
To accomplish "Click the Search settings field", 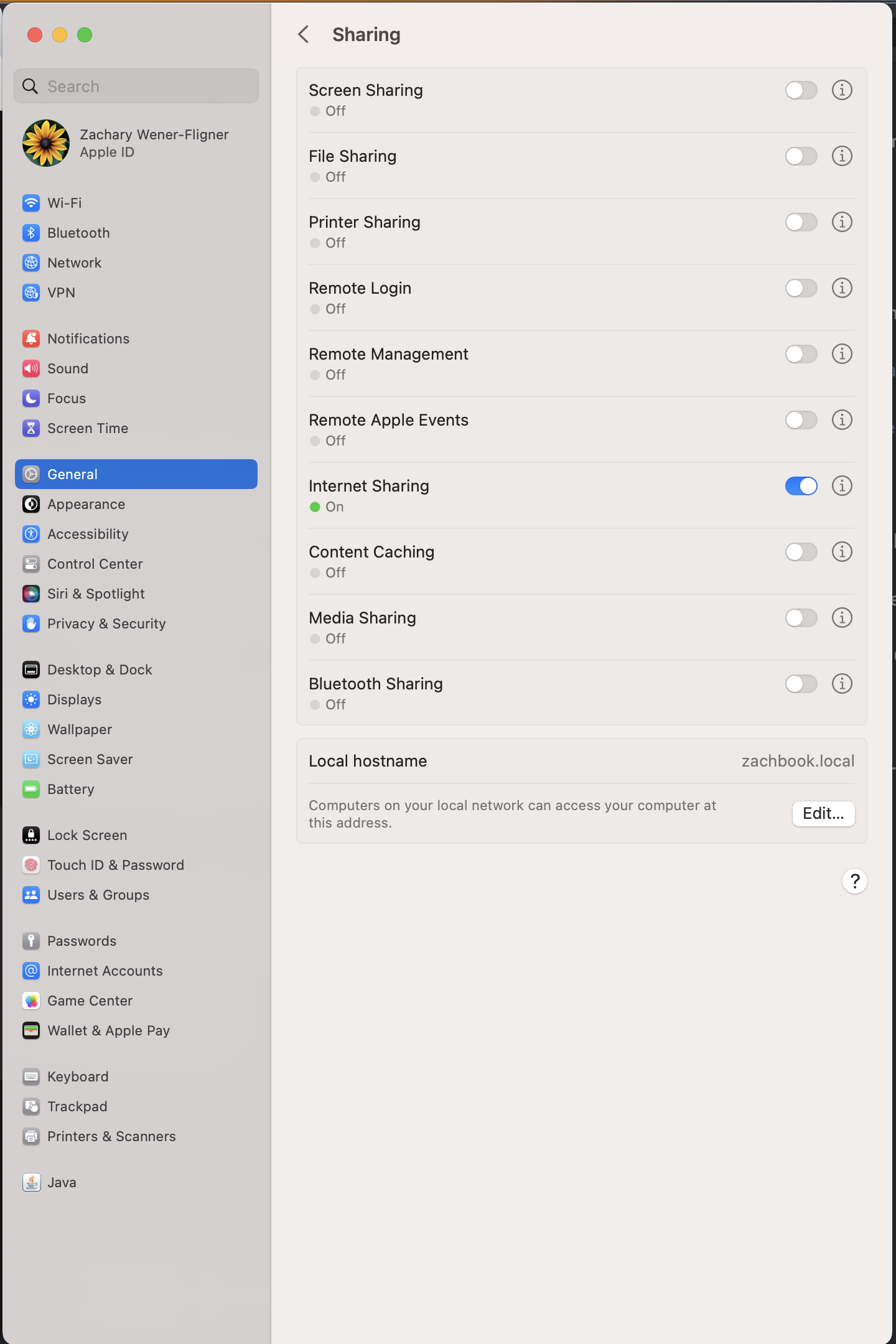I will point(136,86).
